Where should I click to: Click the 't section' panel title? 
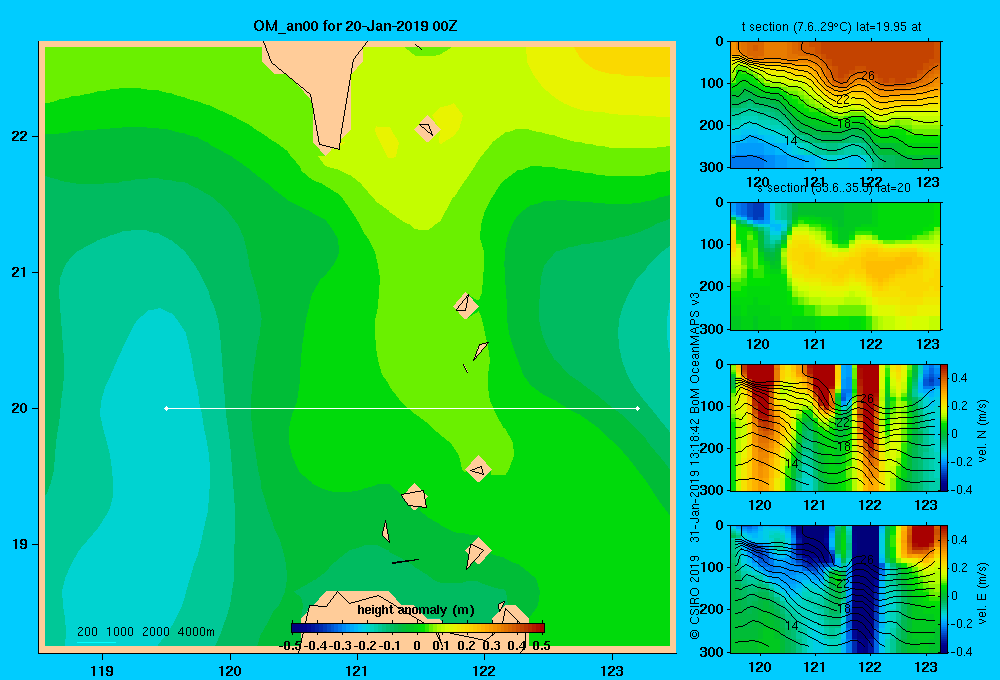tap(831, 27)
